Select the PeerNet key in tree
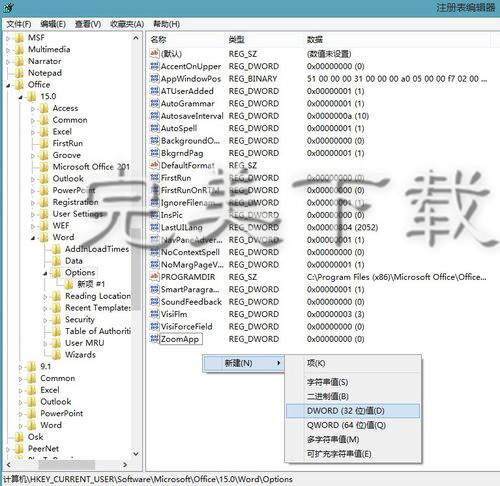Image resolution: width=500 pixels, height=486 pixels. click(x=43, y=448)
